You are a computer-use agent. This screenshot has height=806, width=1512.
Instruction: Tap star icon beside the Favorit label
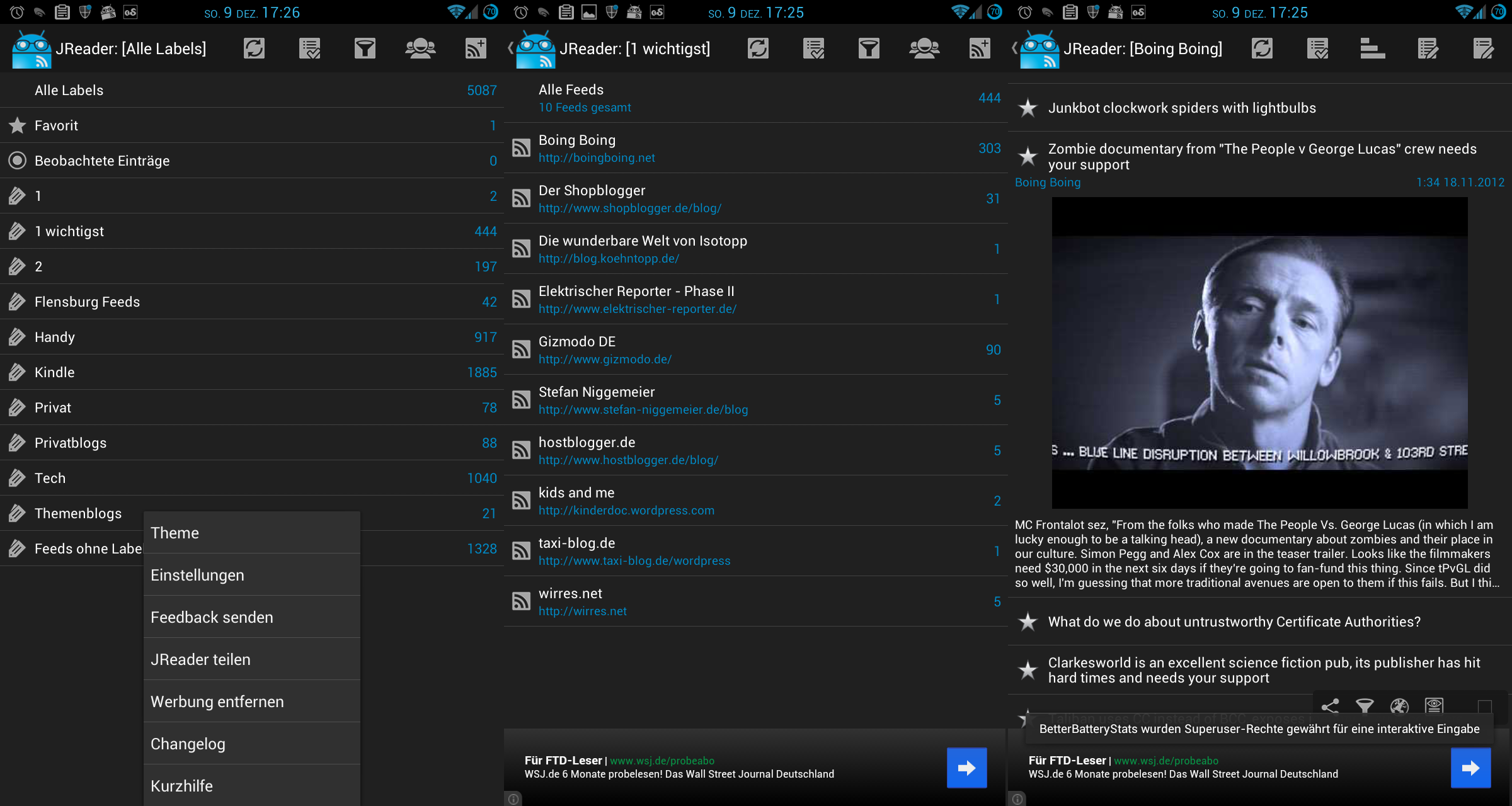tap(17, 125)
